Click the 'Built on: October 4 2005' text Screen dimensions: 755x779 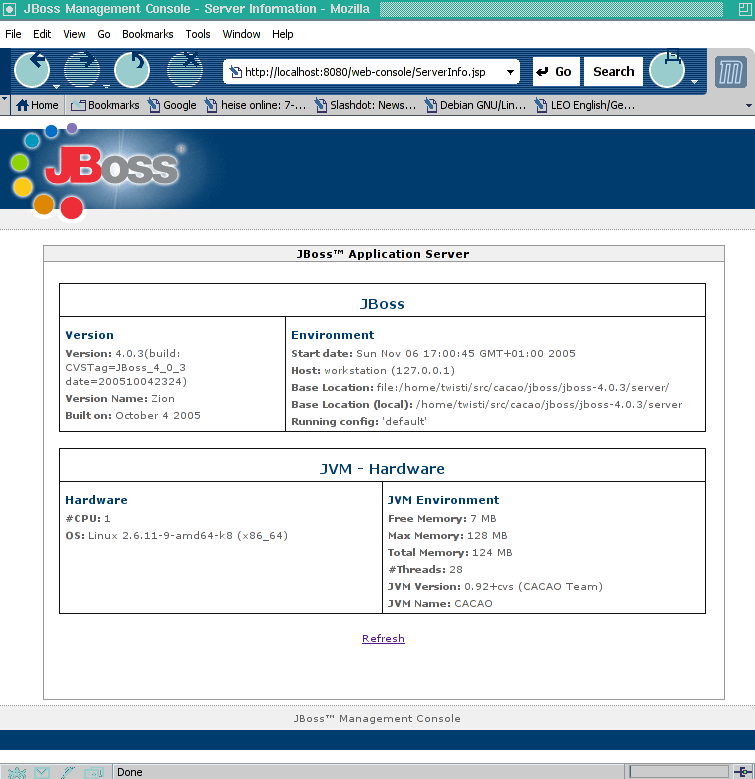pos(133,415)
